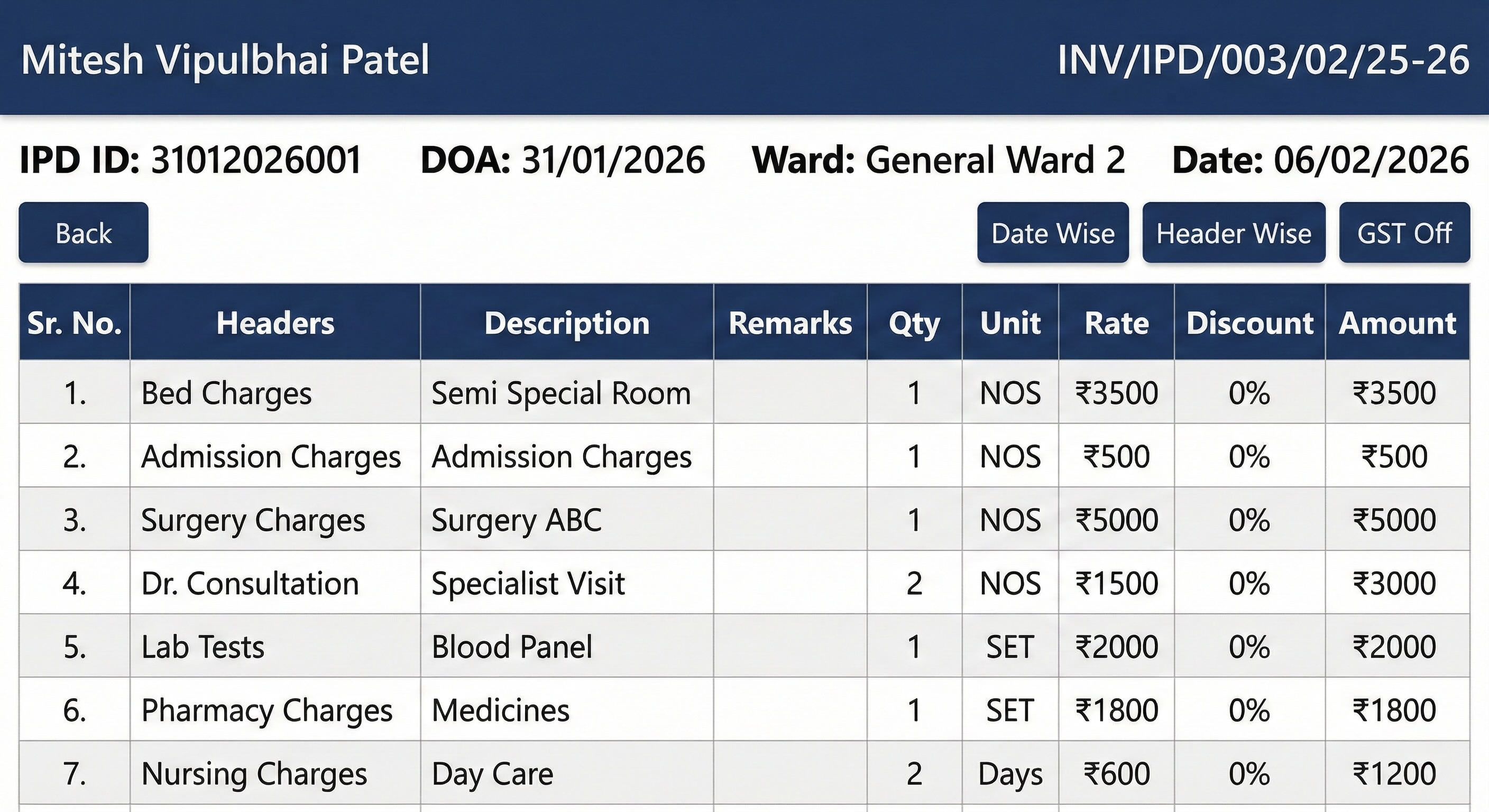The image size is (1489, 812).
Task: Click the Blood Panel description cell
Action: (x=512, y=647)
